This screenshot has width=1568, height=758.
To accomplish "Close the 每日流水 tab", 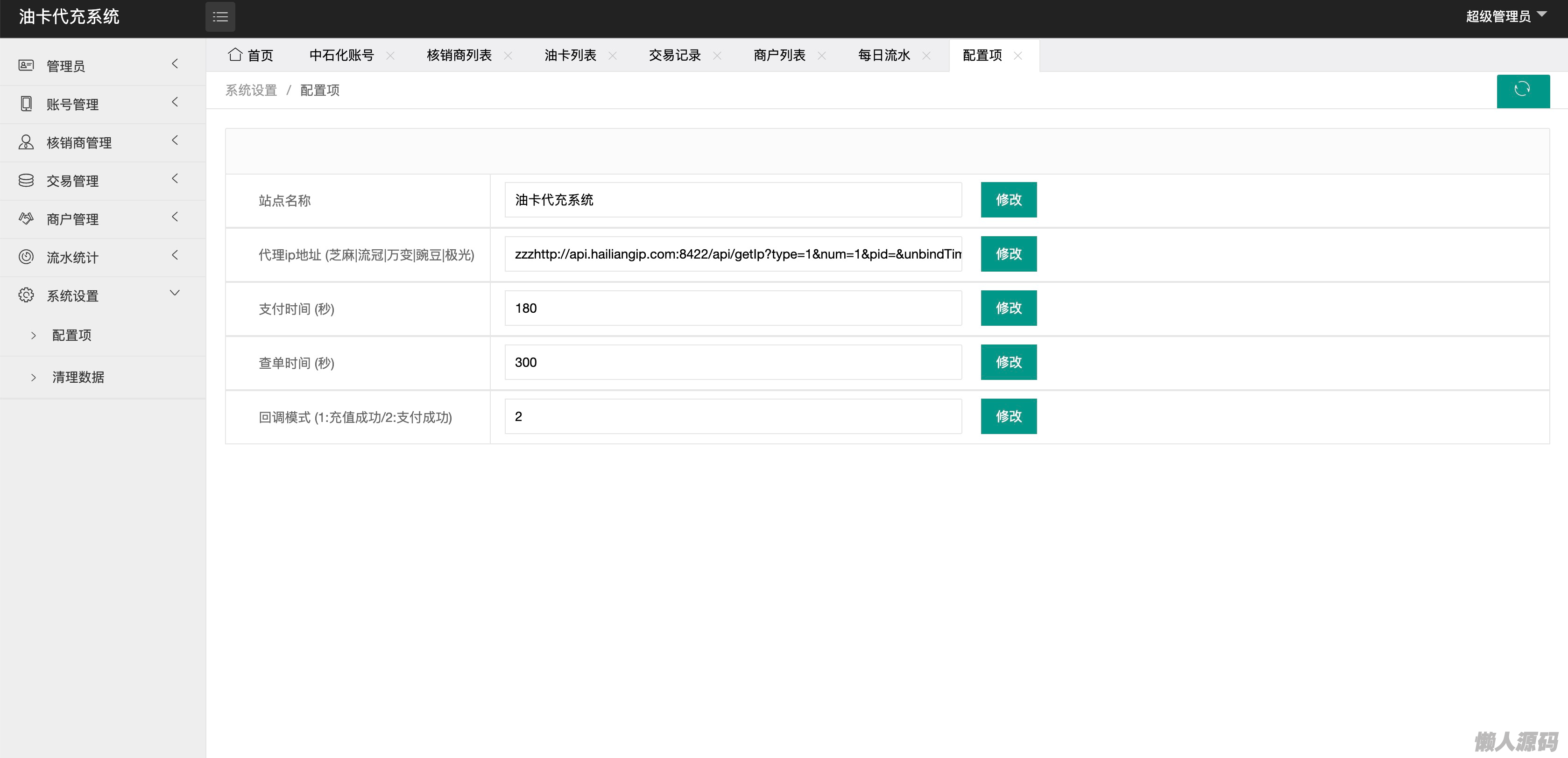I will tap(926, 56).
